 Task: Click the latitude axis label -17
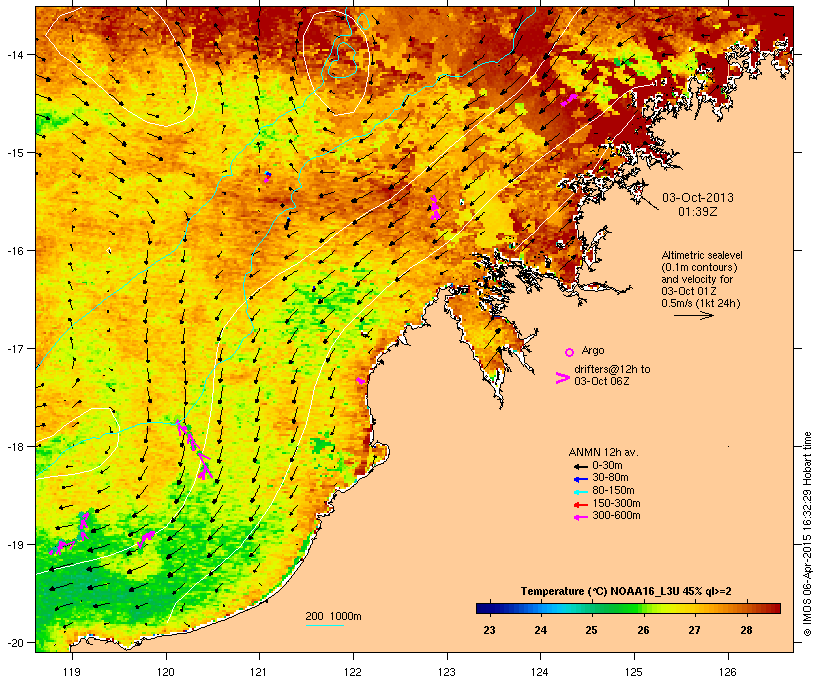click(14, 348)
